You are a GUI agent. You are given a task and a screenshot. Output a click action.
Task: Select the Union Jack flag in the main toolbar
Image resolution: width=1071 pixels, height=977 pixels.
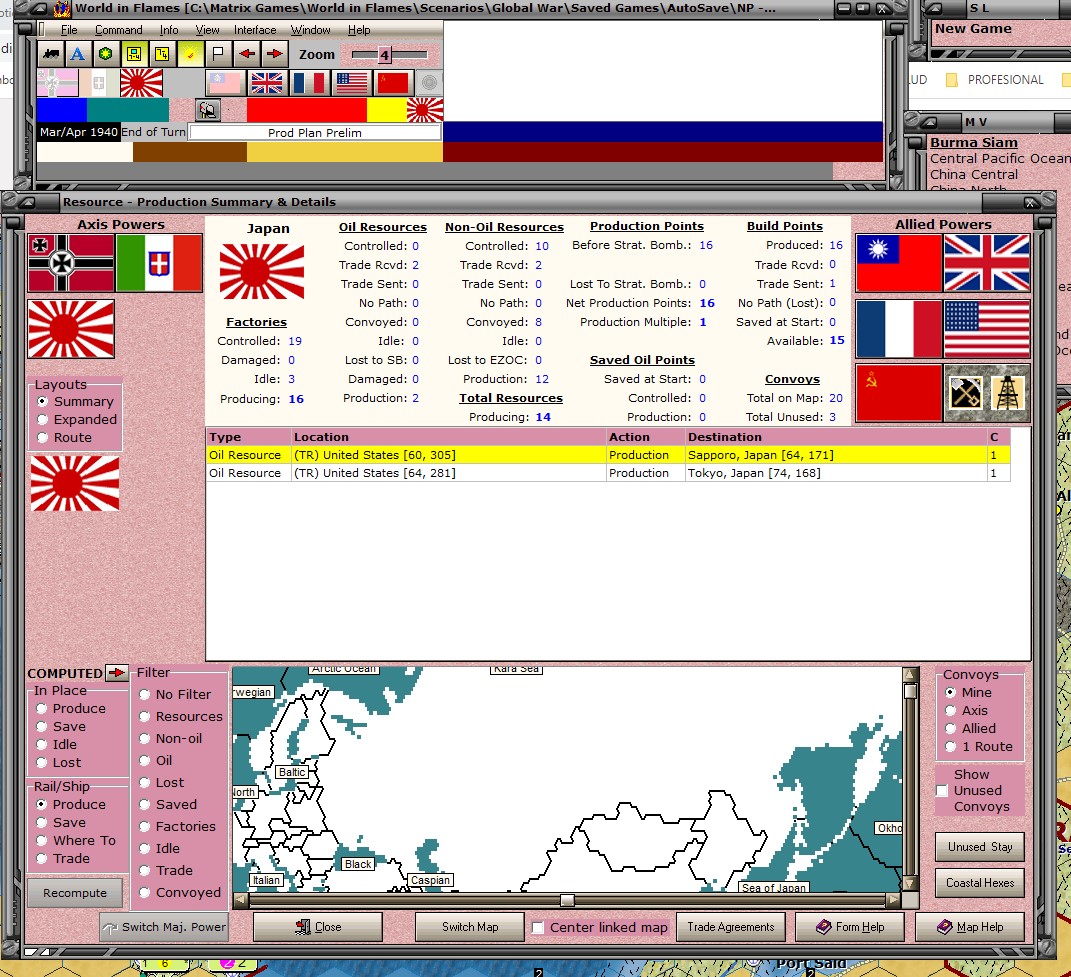point(266,83)
